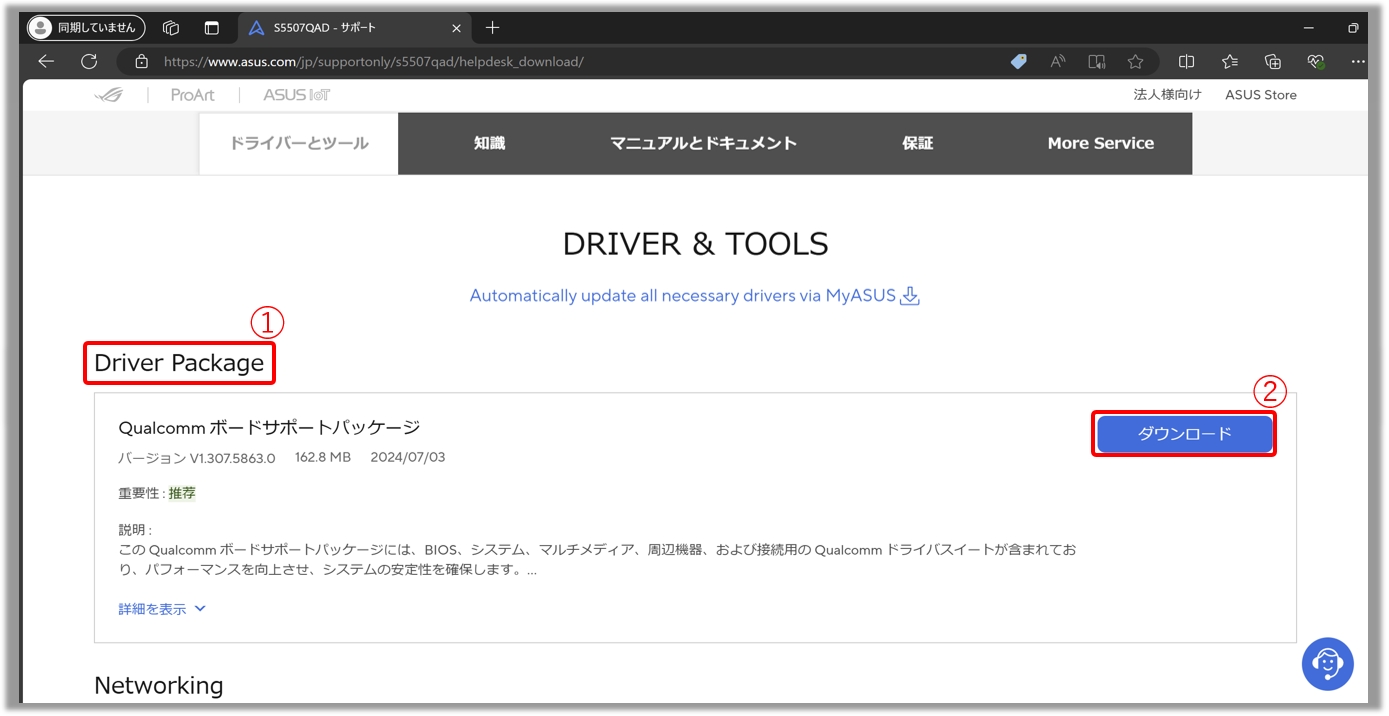Screen dimensions: 1389x716
Task: Go back to the previous page
Action: [x=46, y=62]
